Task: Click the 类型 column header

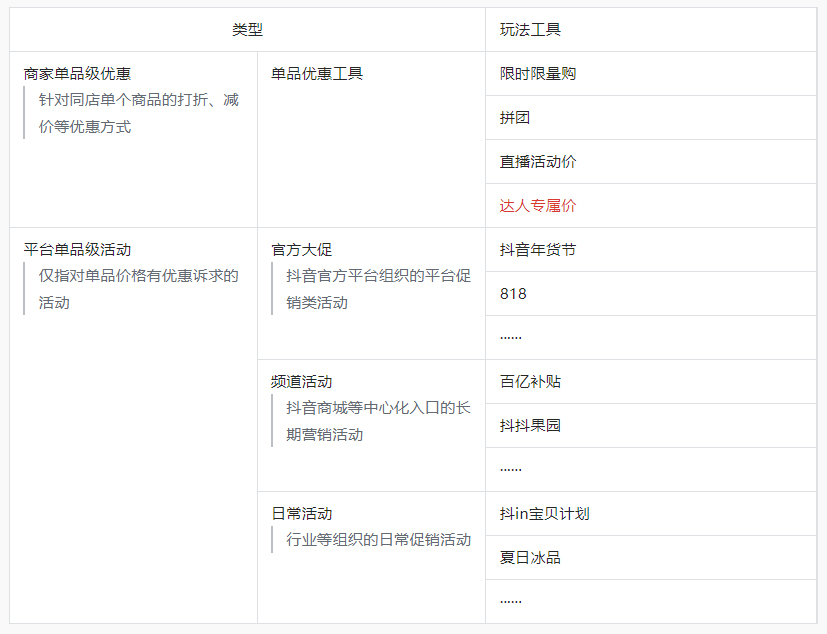Action: [x=247, y=30]
